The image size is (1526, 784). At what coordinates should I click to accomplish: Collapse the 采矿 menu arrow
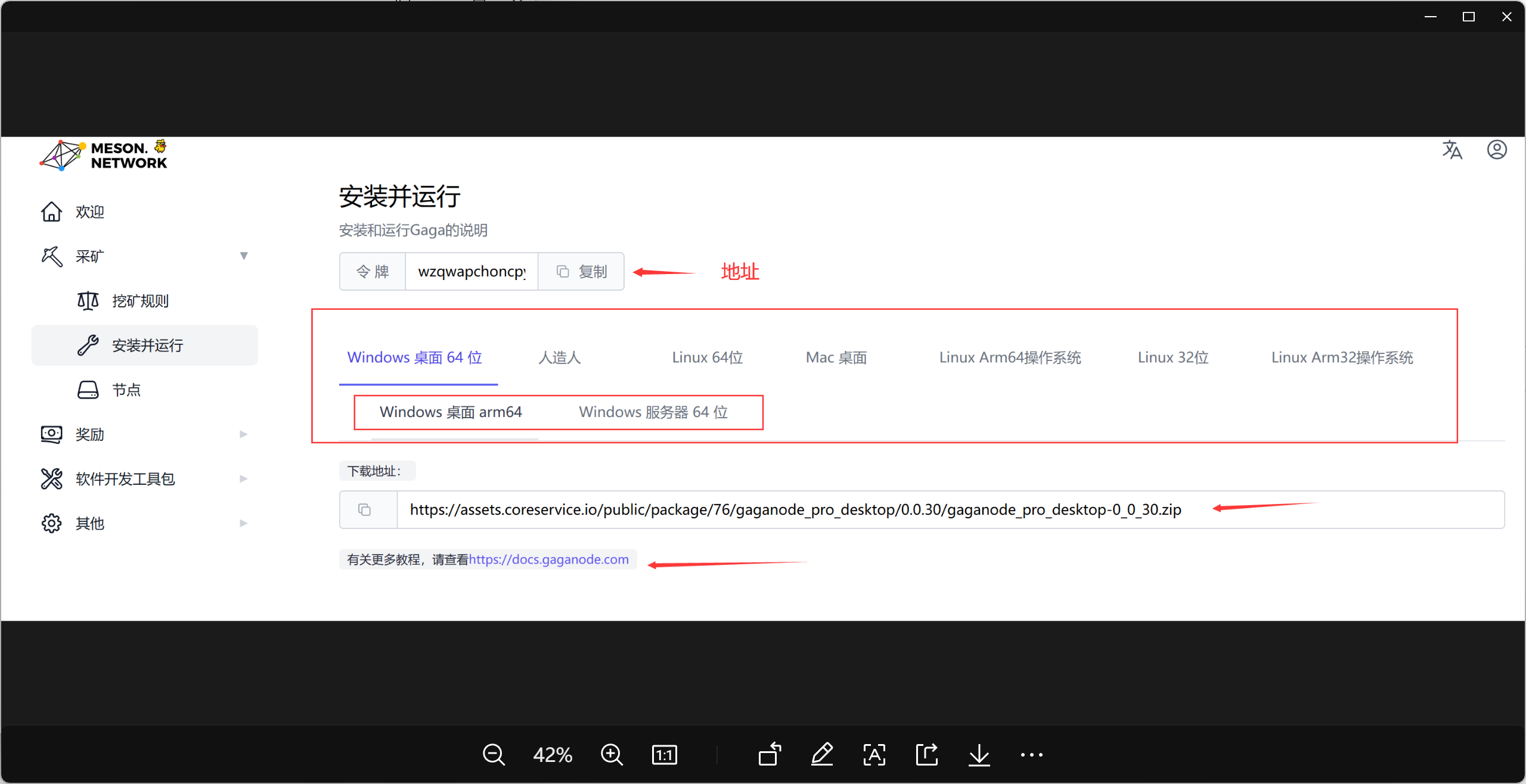pyautogui.click(x=244, y=256)
